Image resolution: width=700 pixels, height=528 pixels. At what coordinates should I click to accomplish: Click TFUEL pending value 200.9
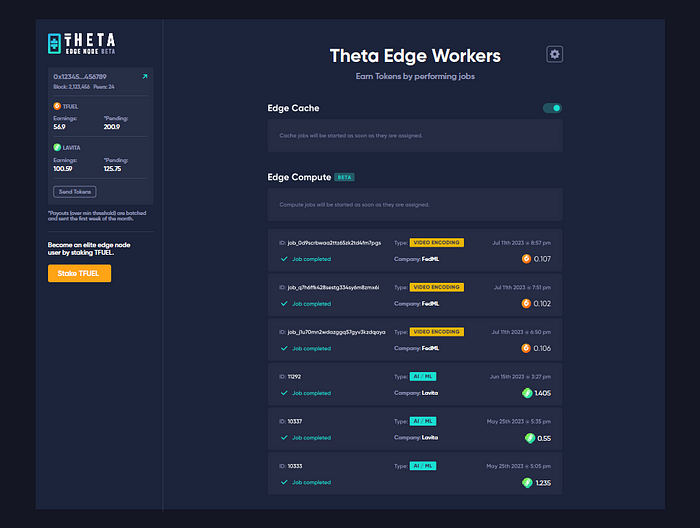point(112,127)
